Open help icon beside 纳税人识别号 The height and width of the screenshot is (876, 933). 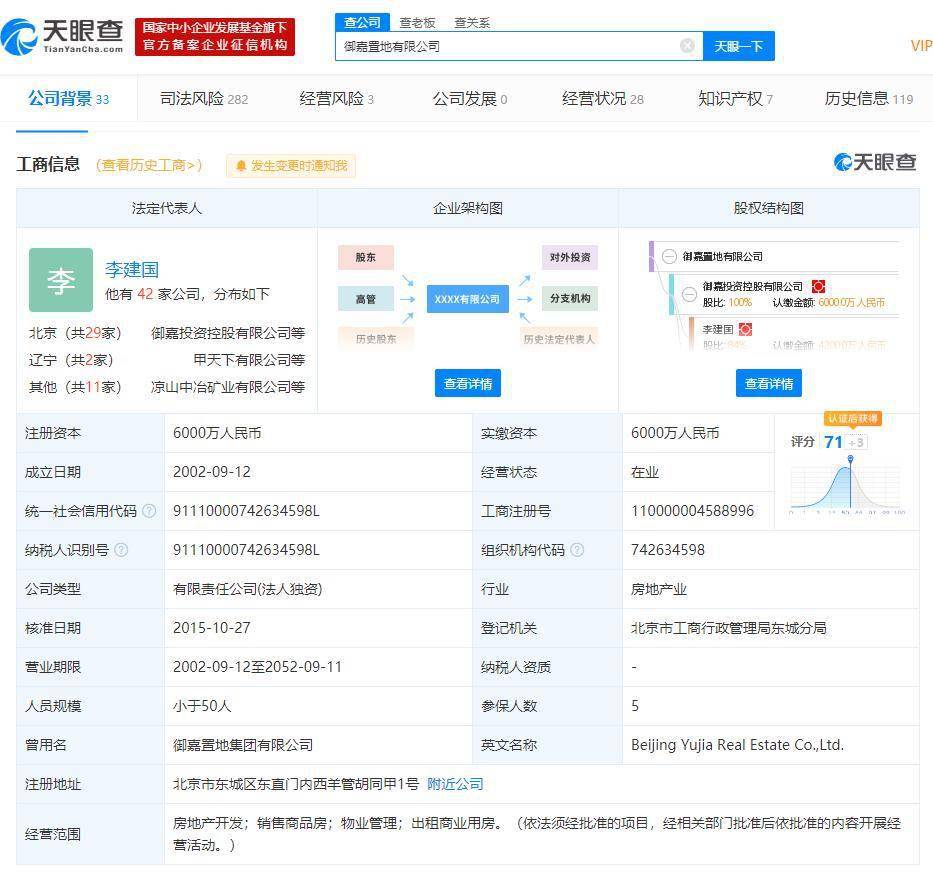point(121,550)
